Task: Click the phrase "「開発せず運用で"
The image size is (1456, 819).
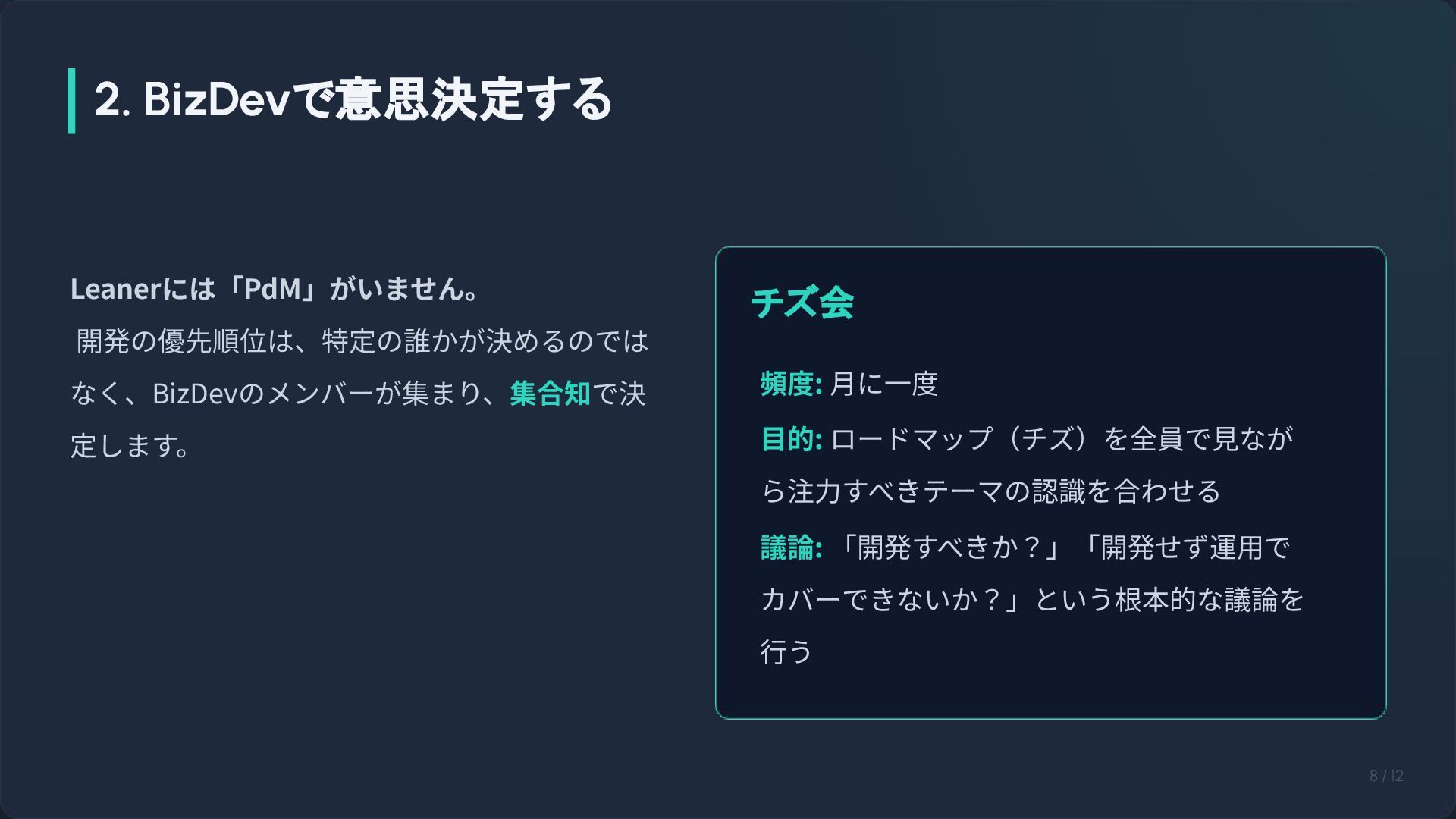Action: click(1184, 547)
